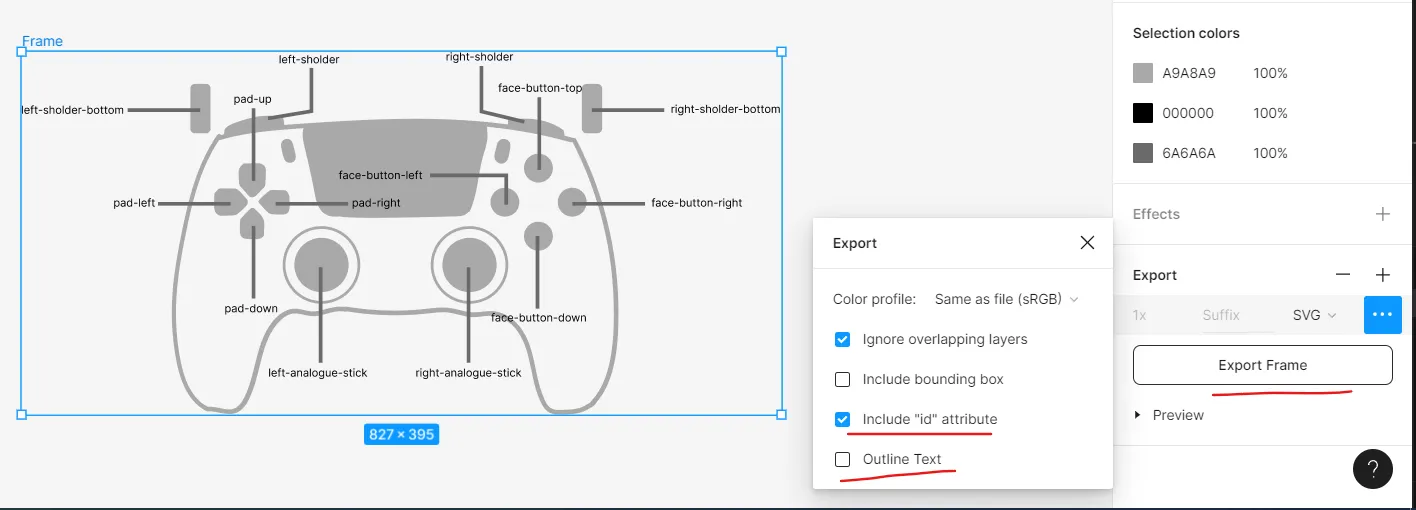The width and height of the screenshot is (1416, 510).
Task: Open the help question mark button
Action: tap(1372, 468)
